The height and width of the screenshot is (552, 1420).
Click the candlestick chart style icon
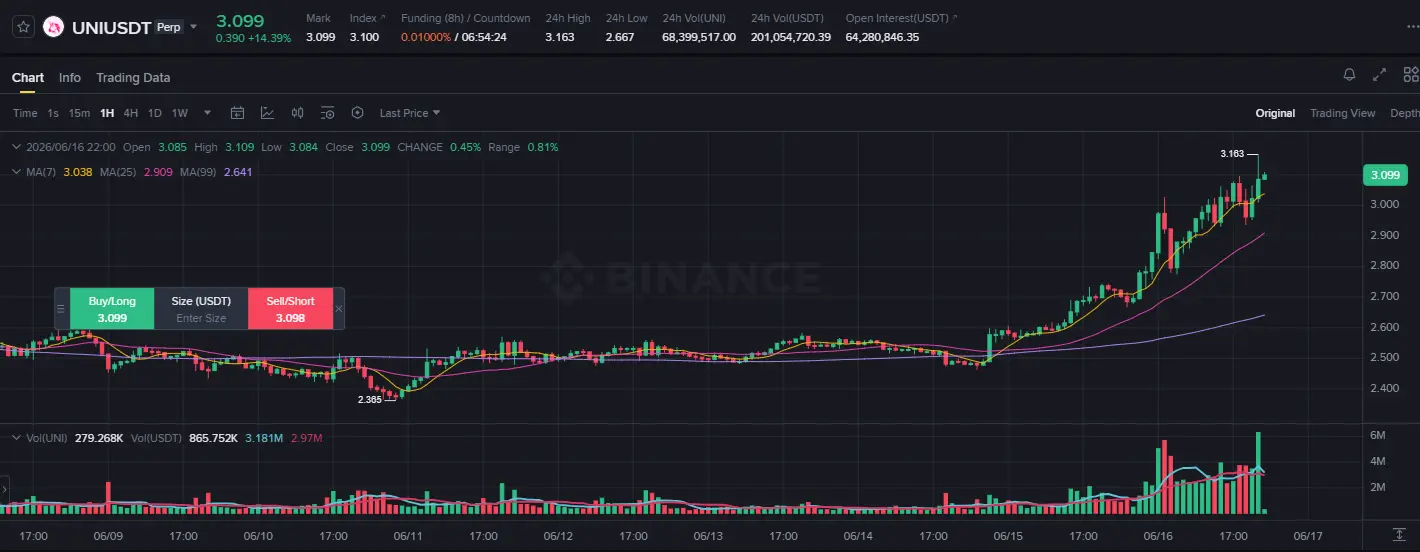click(x=297, y=113)
